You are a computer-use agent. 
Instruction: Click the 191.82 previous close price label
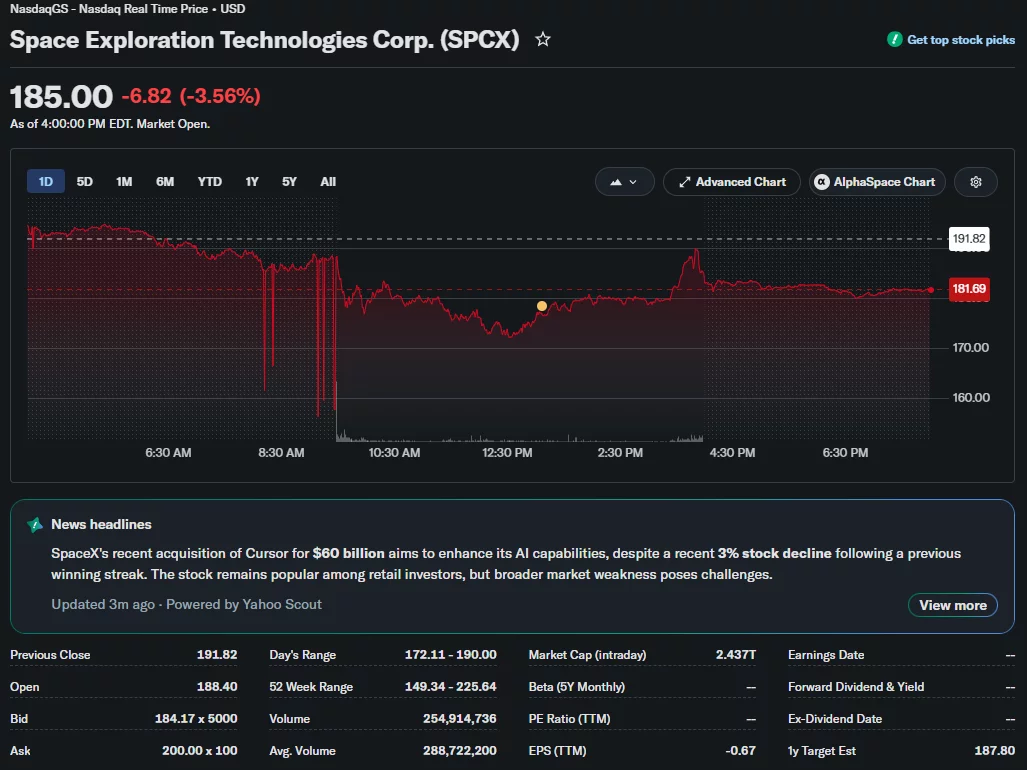click(969, 238)
